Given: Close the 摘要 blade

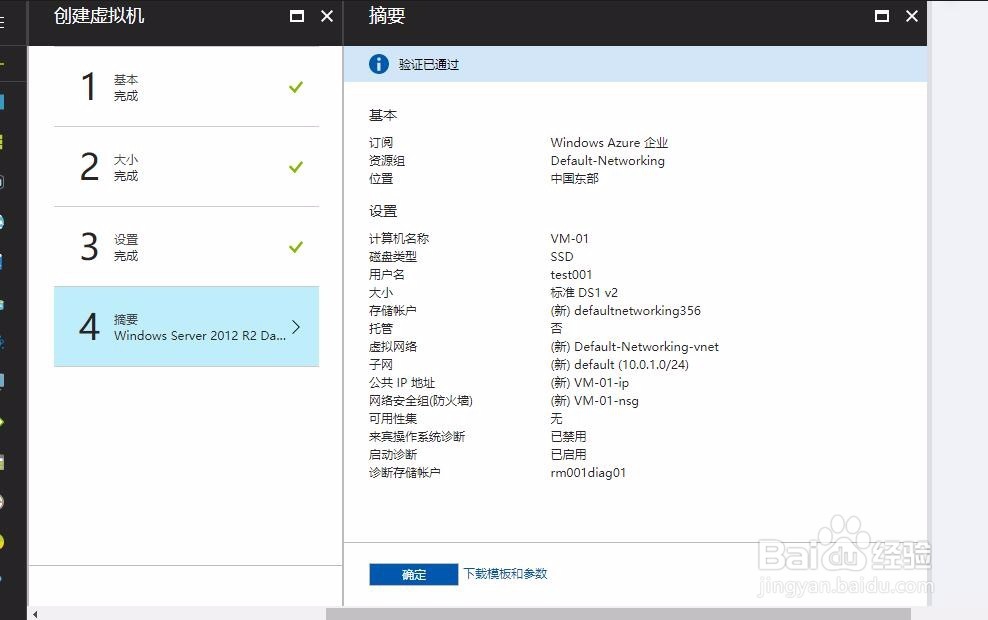Looking at the screenshot, I should pyautogui.click(x=912, y=16).
